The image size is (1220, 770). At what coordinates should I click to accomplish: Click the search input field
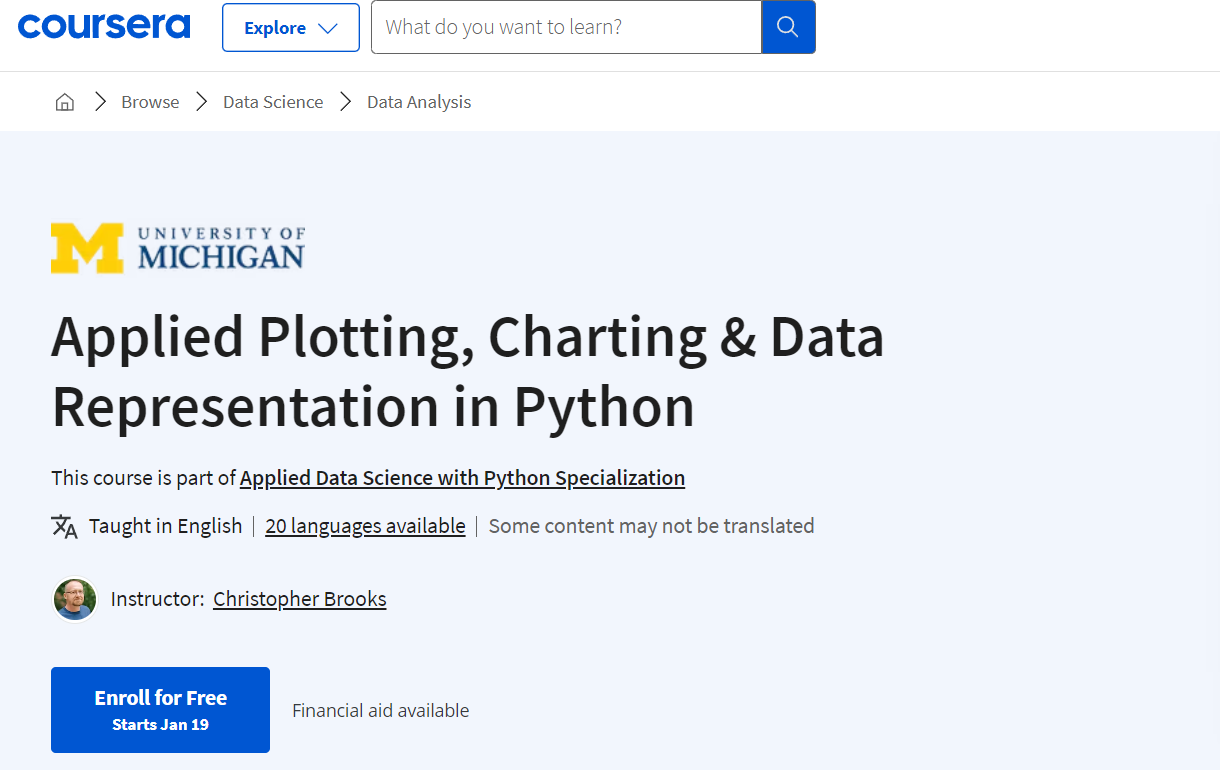click(x=565, y=27)
